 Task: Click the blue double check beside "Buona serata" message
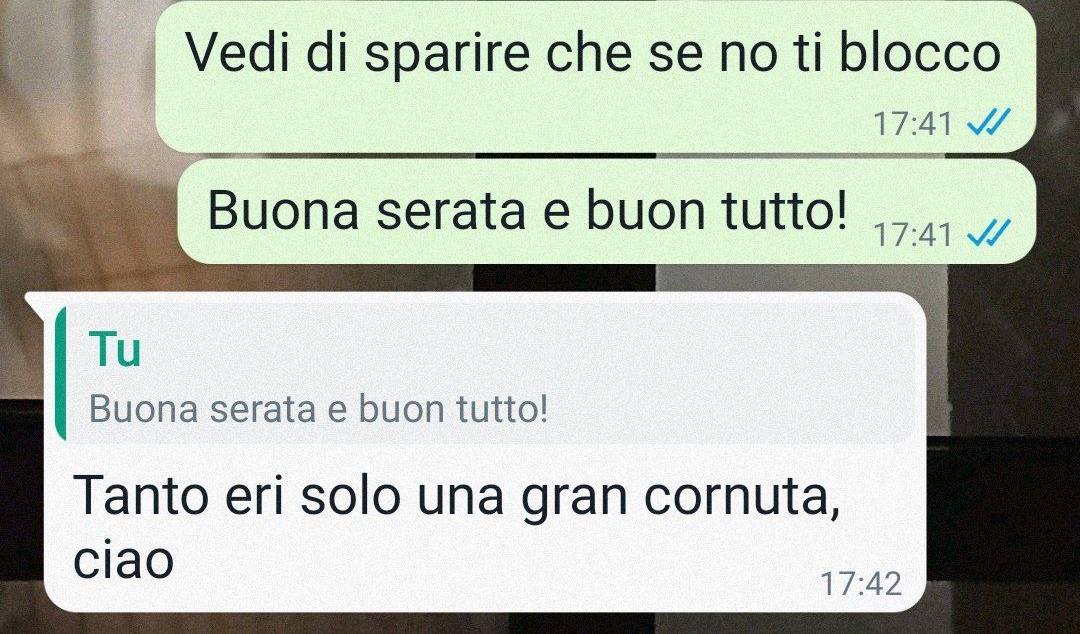click(989, 234)
